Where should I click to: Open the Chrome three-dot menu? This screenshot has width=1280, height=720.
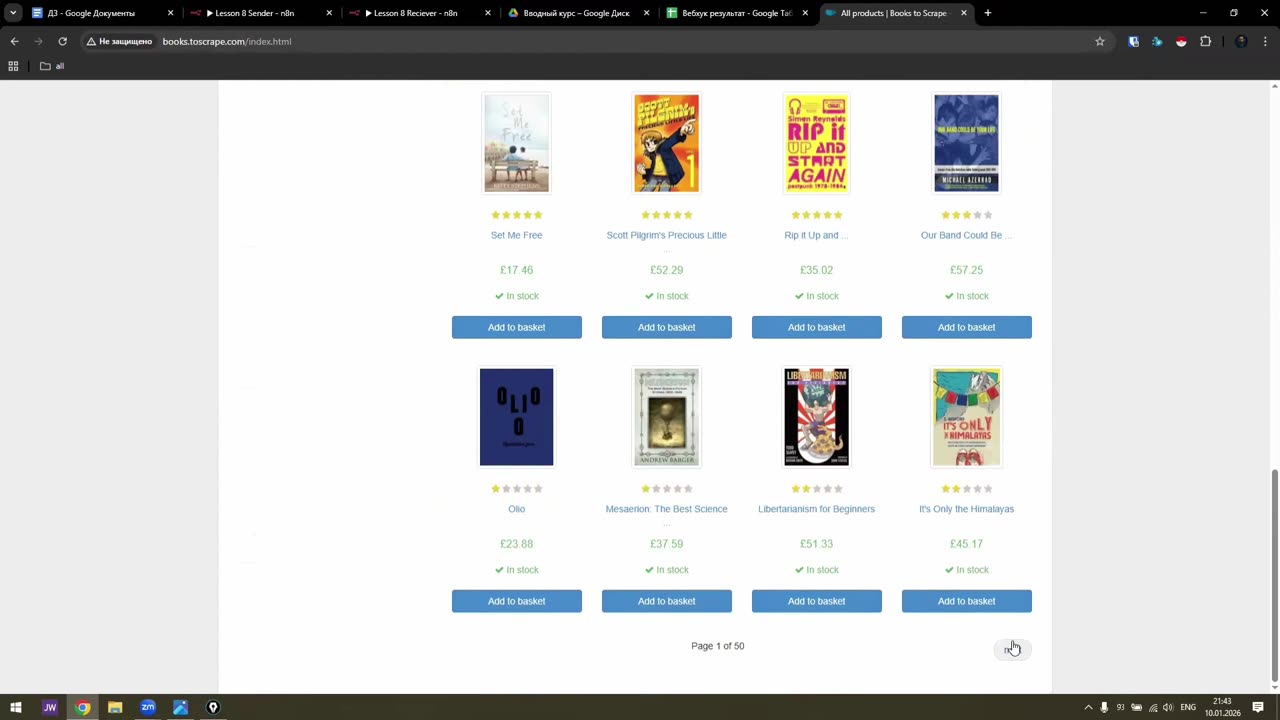point(1265,41)
